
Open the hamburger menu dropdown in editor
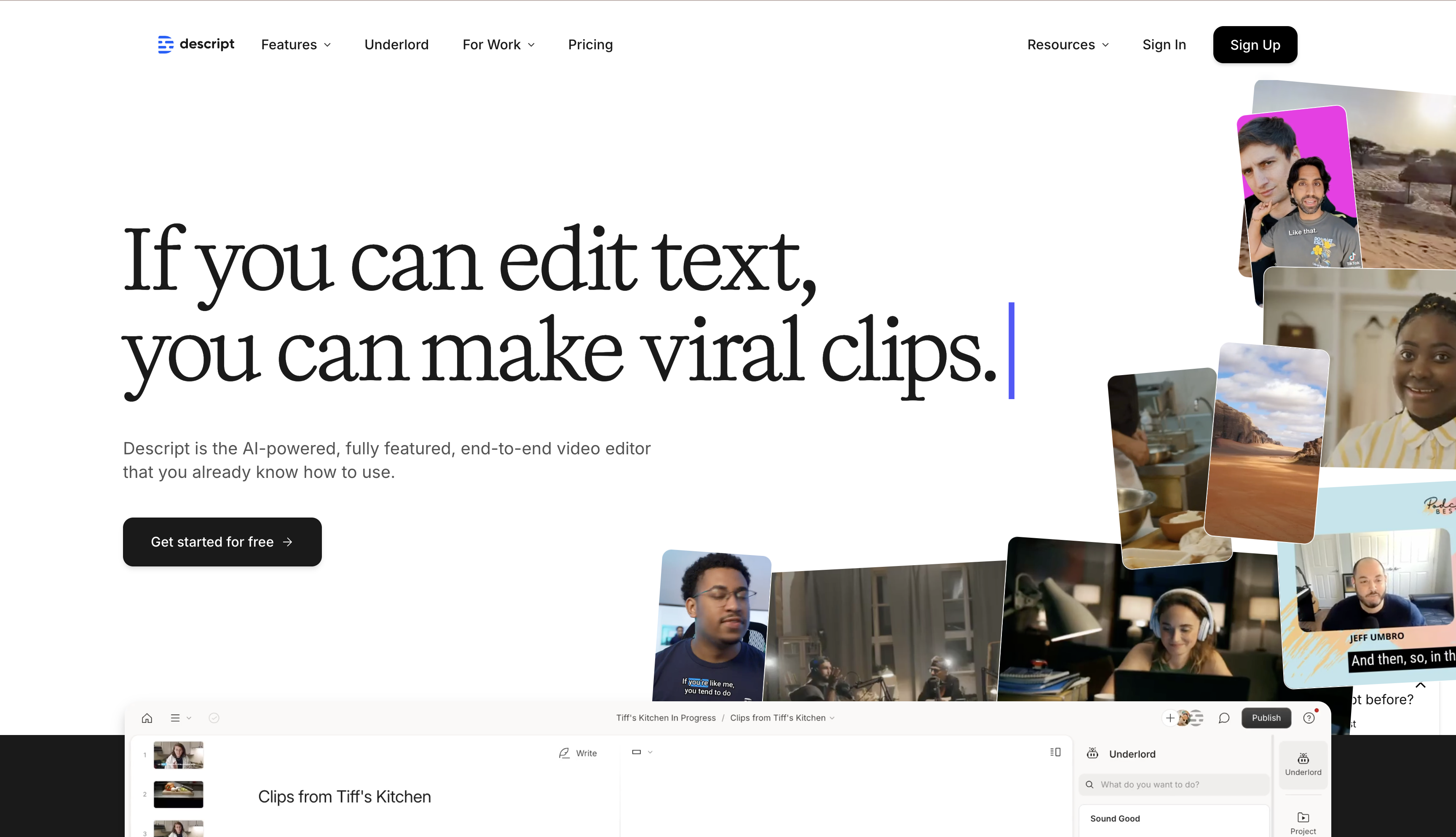click(x=180, y=718)
